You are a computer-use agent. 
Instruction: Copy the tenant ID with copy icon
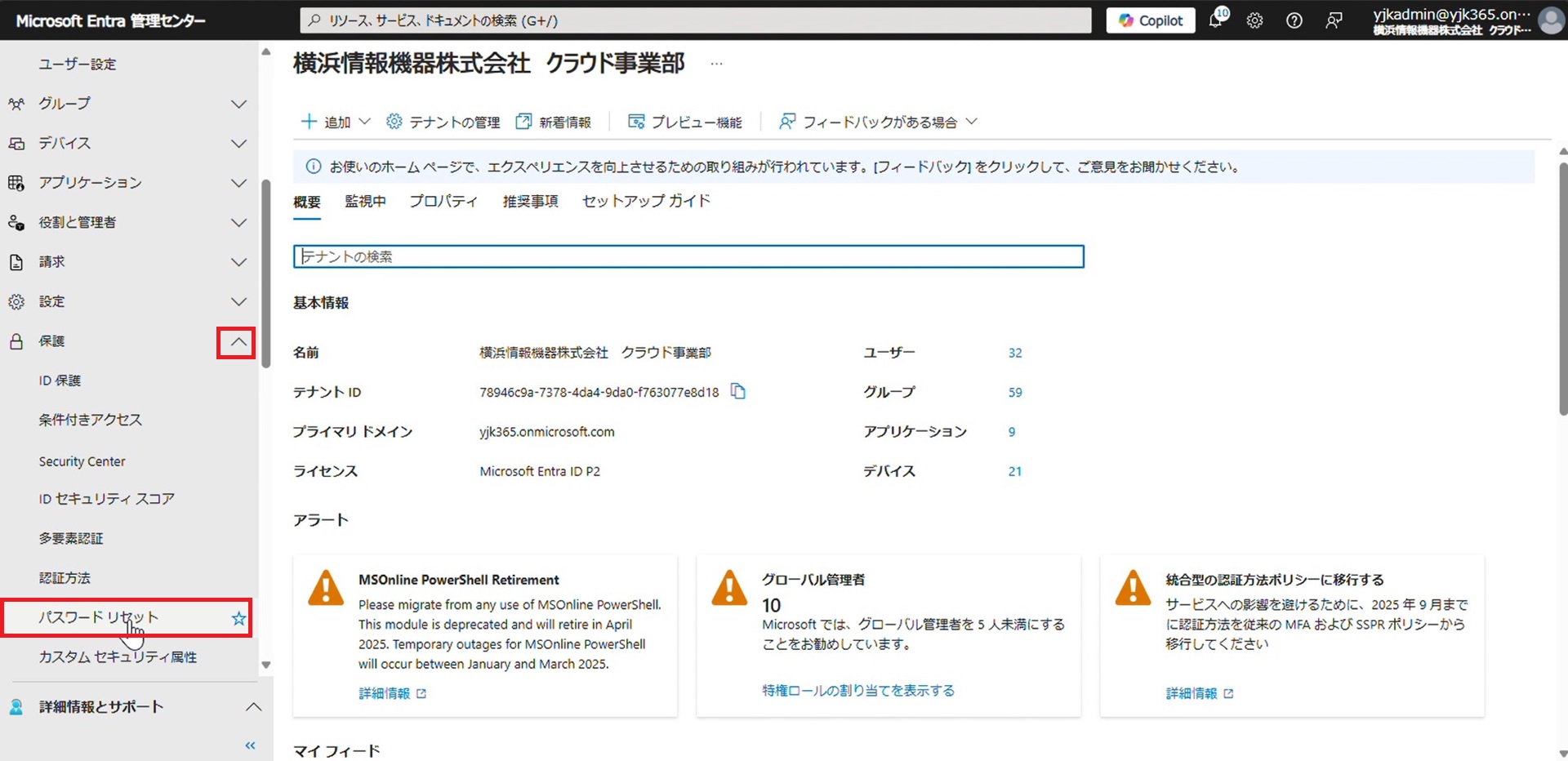coord(737,391)
